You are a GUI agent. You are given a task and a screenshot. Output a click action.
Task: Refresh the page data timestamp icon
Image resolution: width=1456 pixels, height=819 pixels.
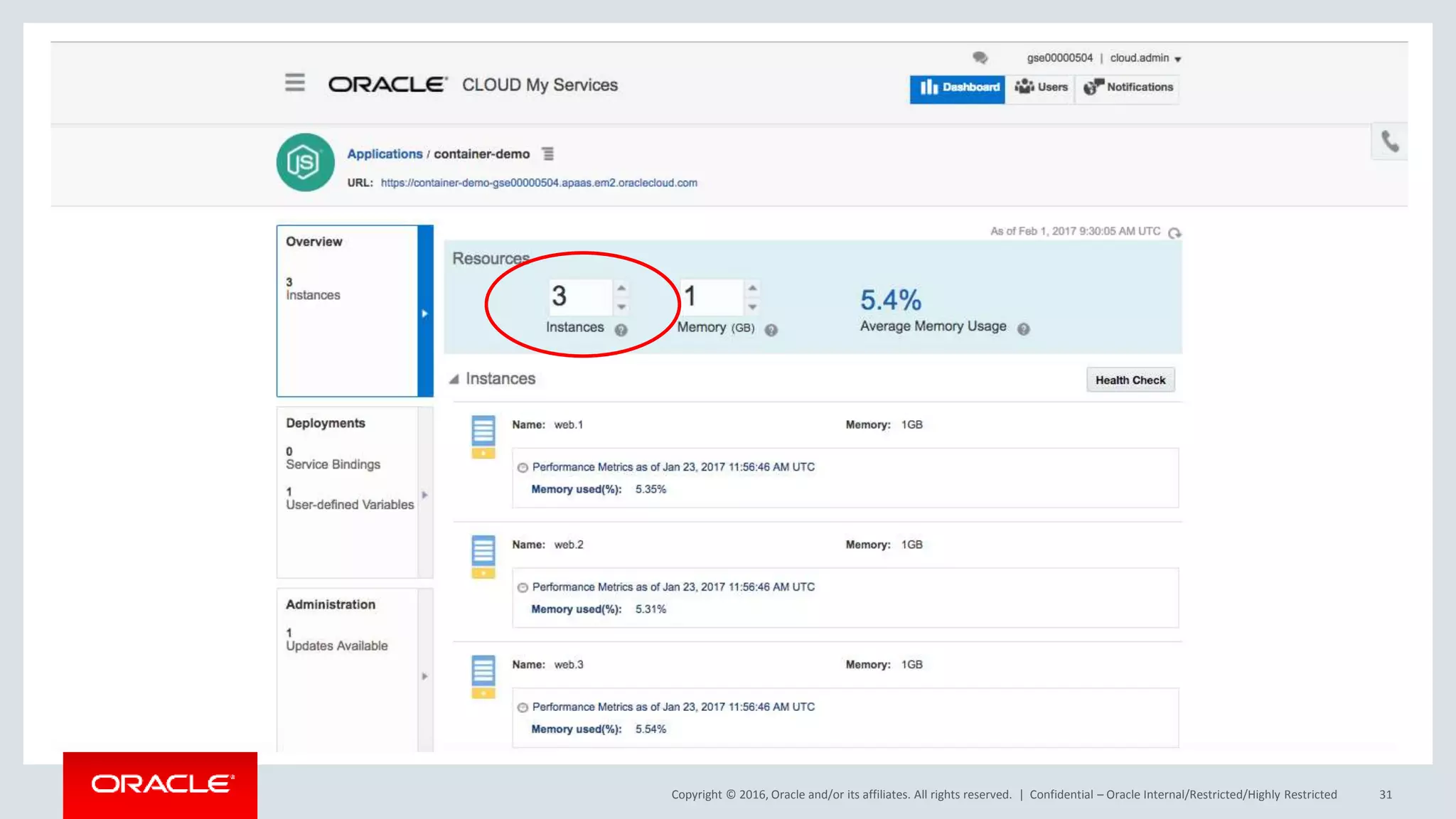[1174, 232]
